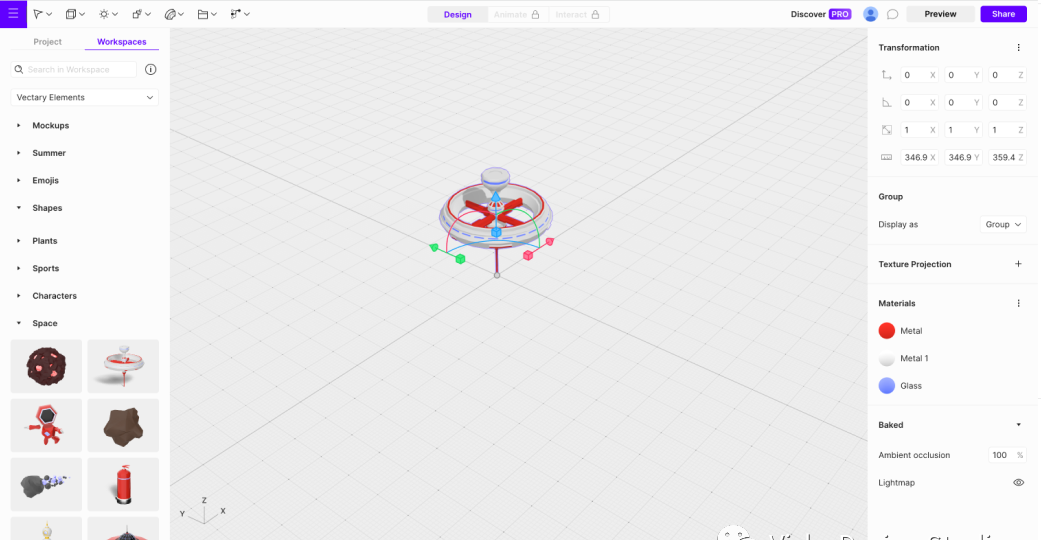This screenshot has height=540, width=1041.
Task: Click the Preview button
Action: click(940, 14)
